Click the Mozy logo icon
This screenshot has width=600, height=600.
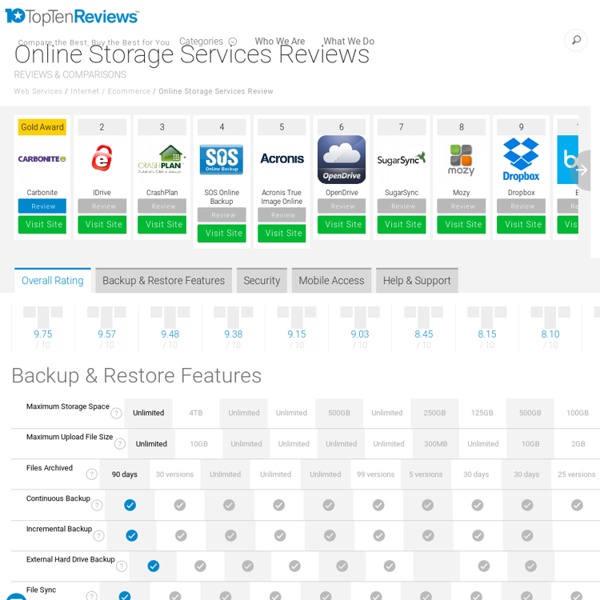(x=462, y=159)
